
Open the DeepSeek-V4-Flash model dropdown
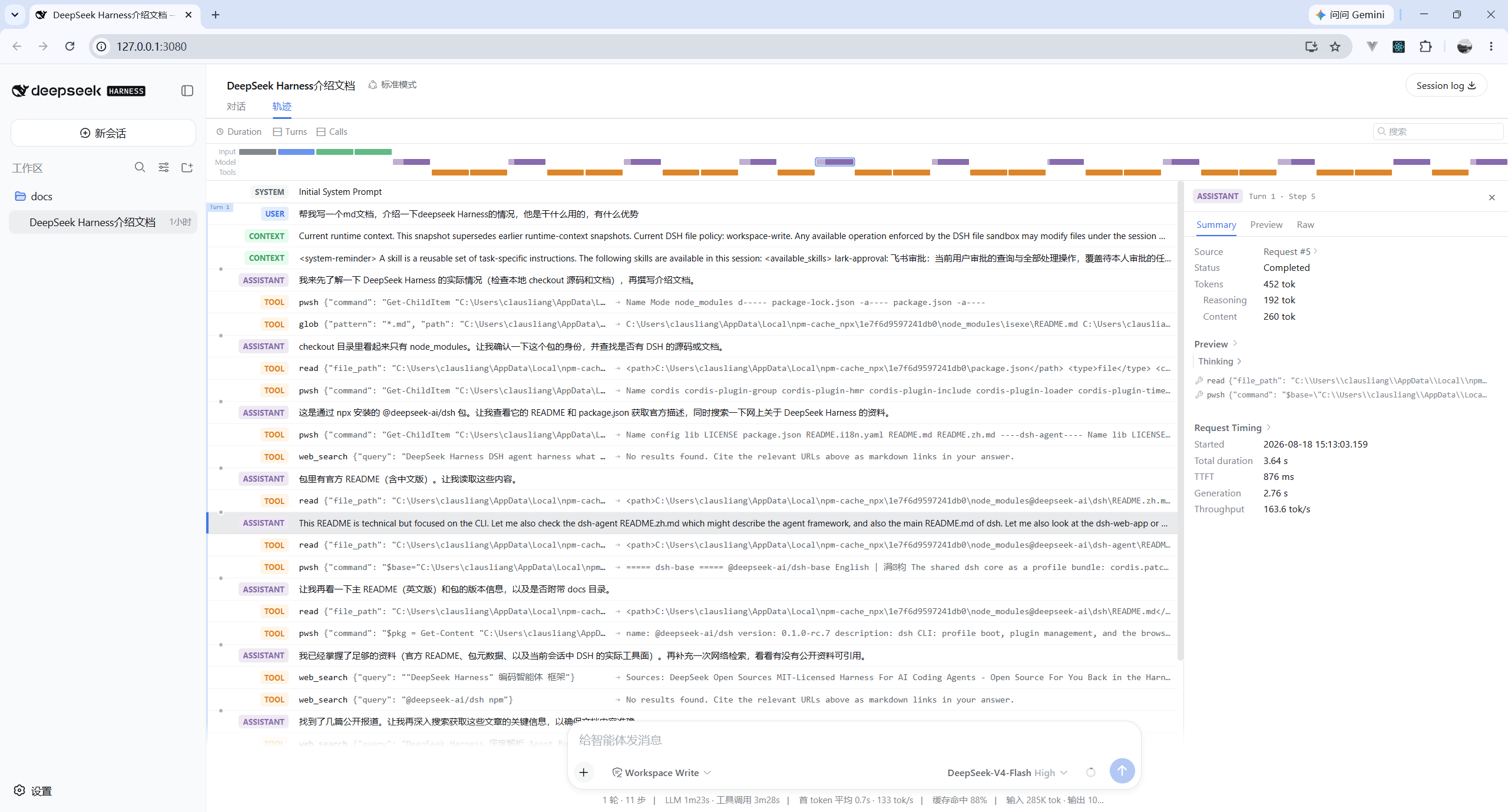coord(1007,773)
